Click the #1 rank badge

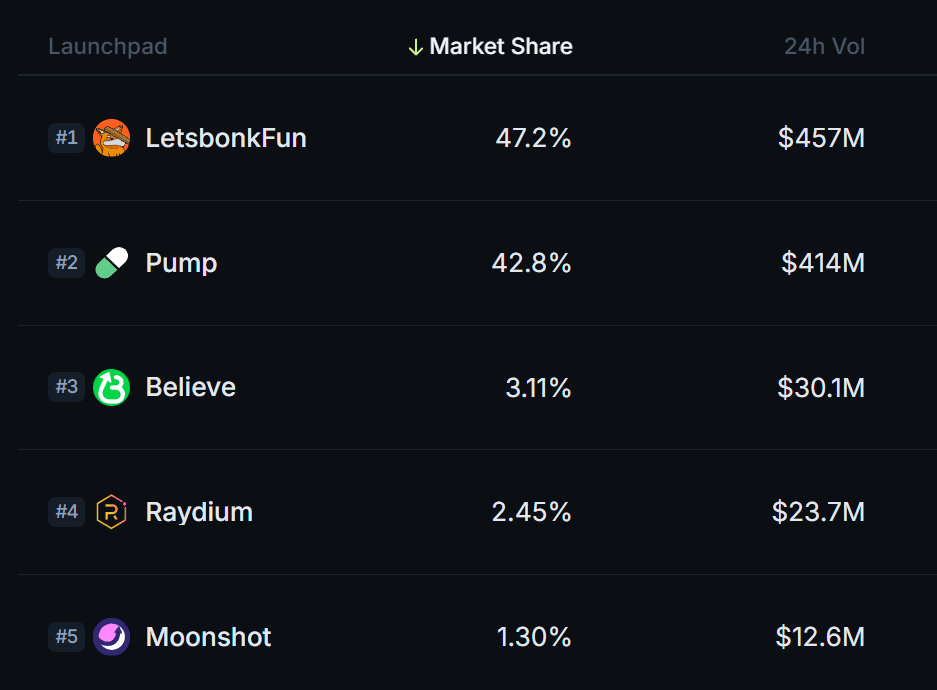click(66, 137)
